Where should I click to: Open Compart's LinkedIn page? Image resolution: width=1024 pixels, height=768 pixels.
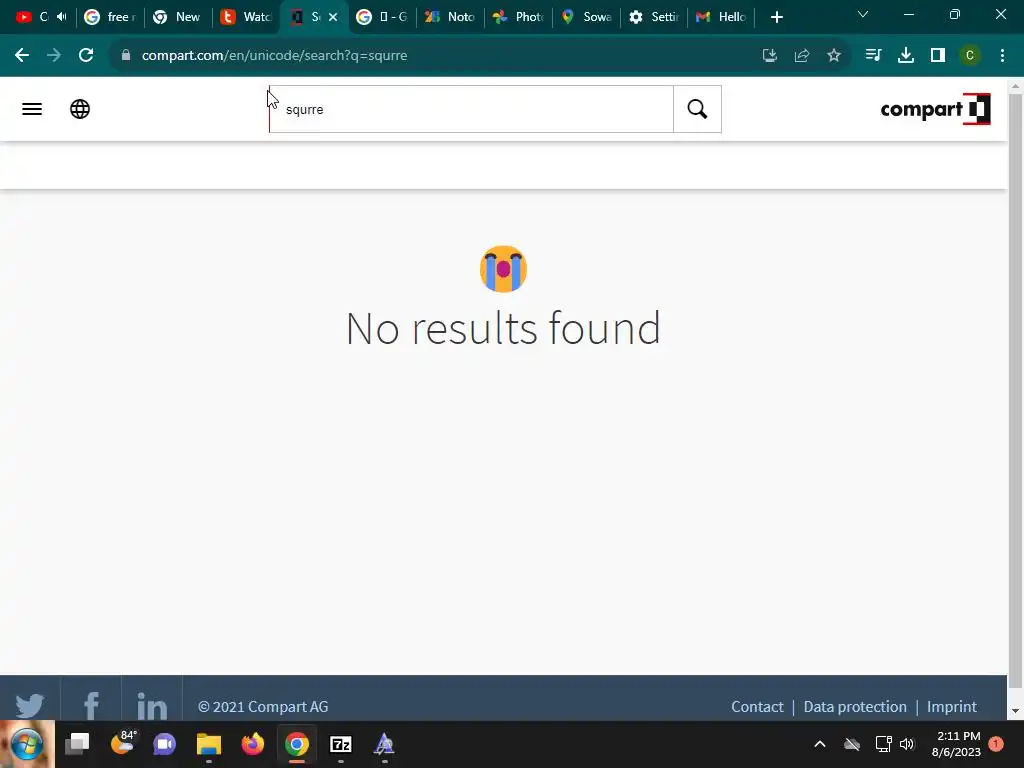(x=152, y=705)
